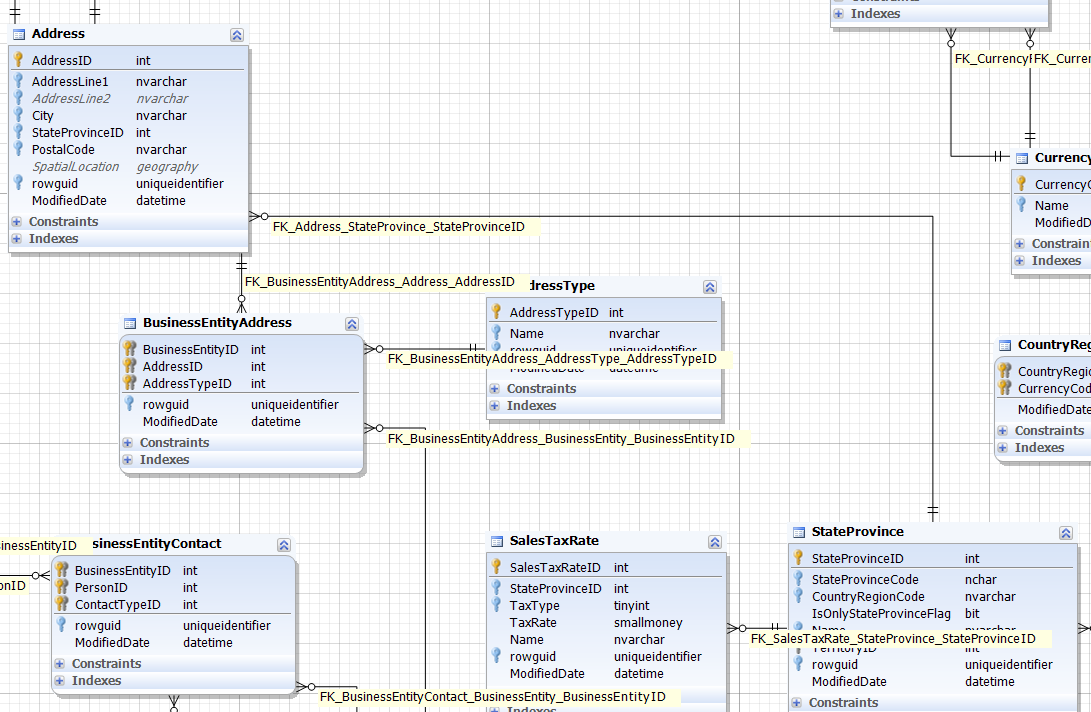1091x712 pixels.
Task: Collapse the AddressType table box
Action: pos(710,287)
